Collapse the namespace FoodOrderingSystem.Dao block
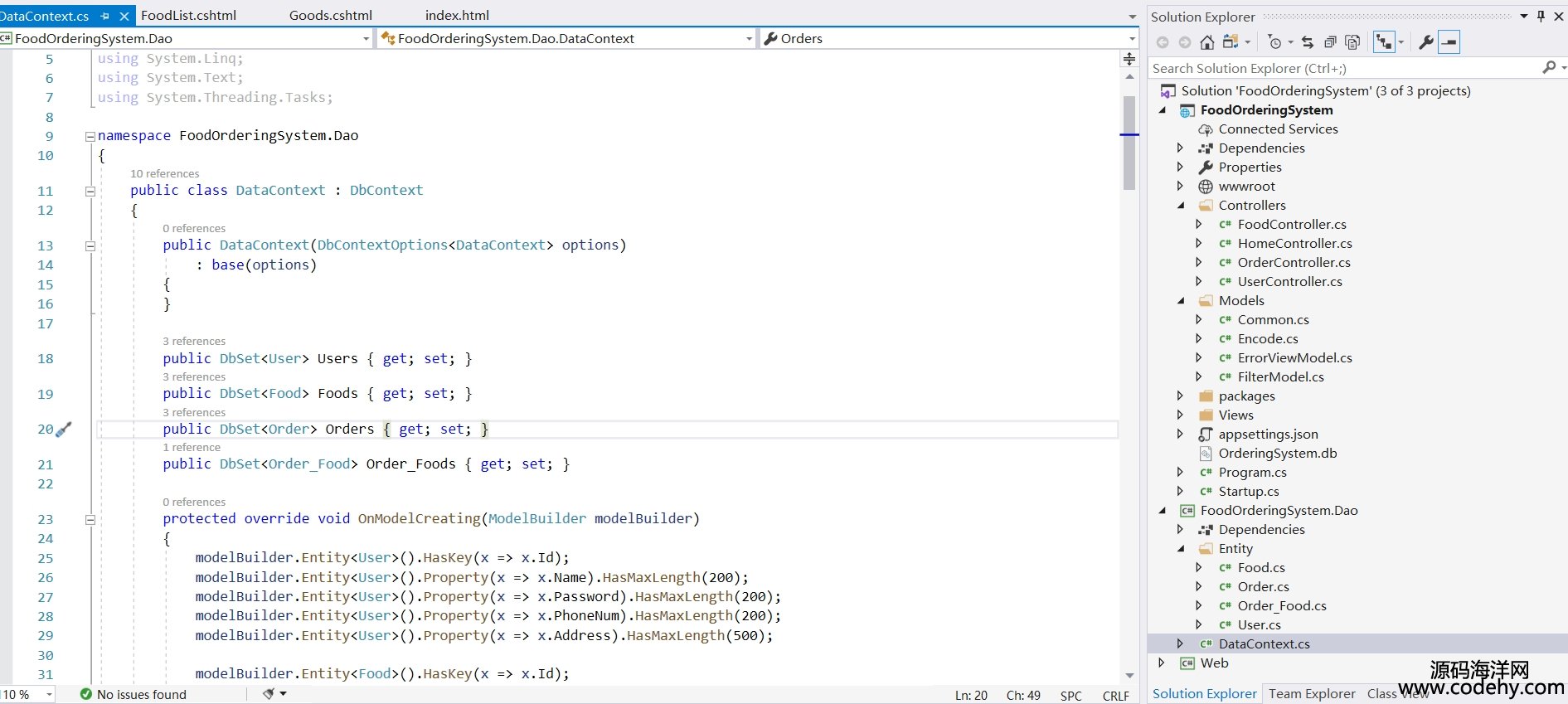The width and height of the screenshot is (1568, 704). tap(90, 137)
